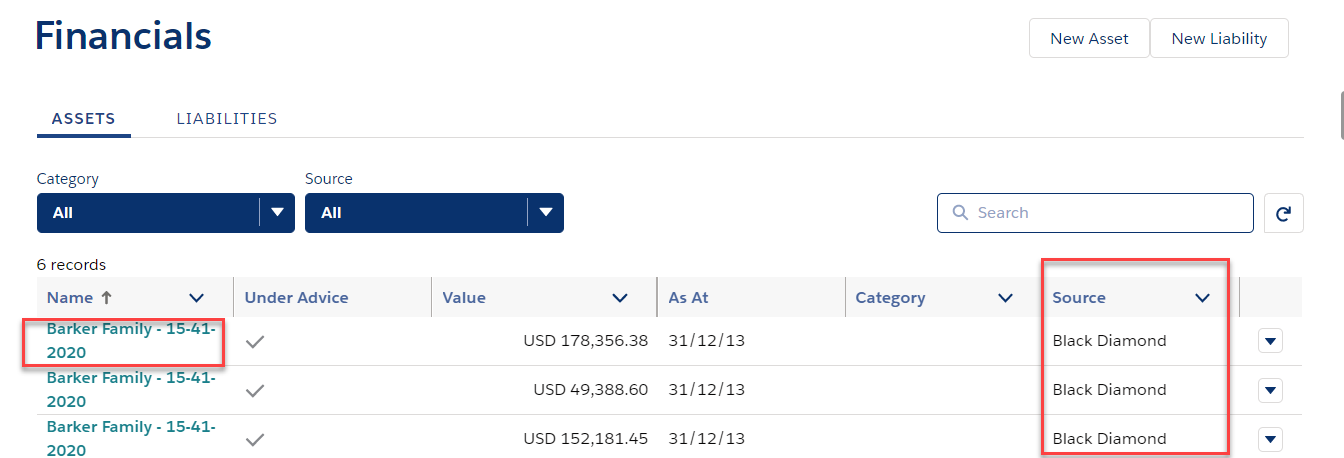1344x458 pixels.
Task: Open Name column header menu chevron
Action: [197, 298]
